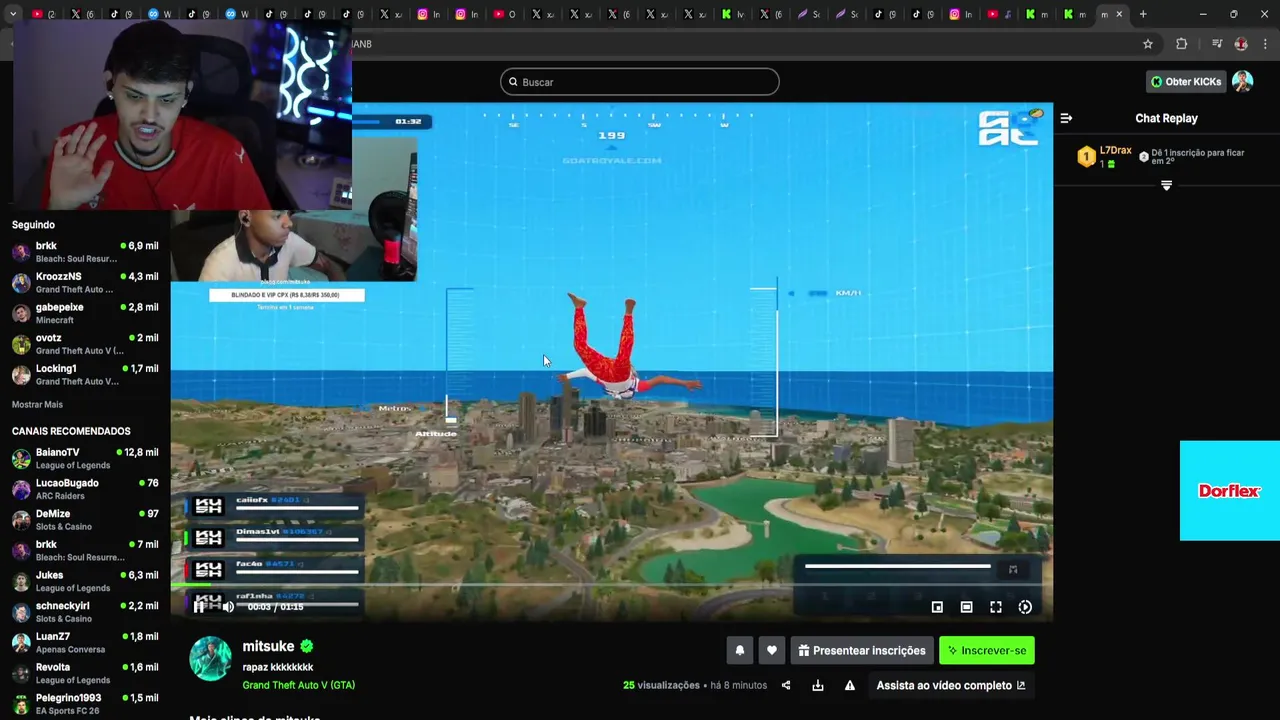Switch to the first YouTube tab
This screenshot has width=1280, height=720.
[x=43, y=14]
